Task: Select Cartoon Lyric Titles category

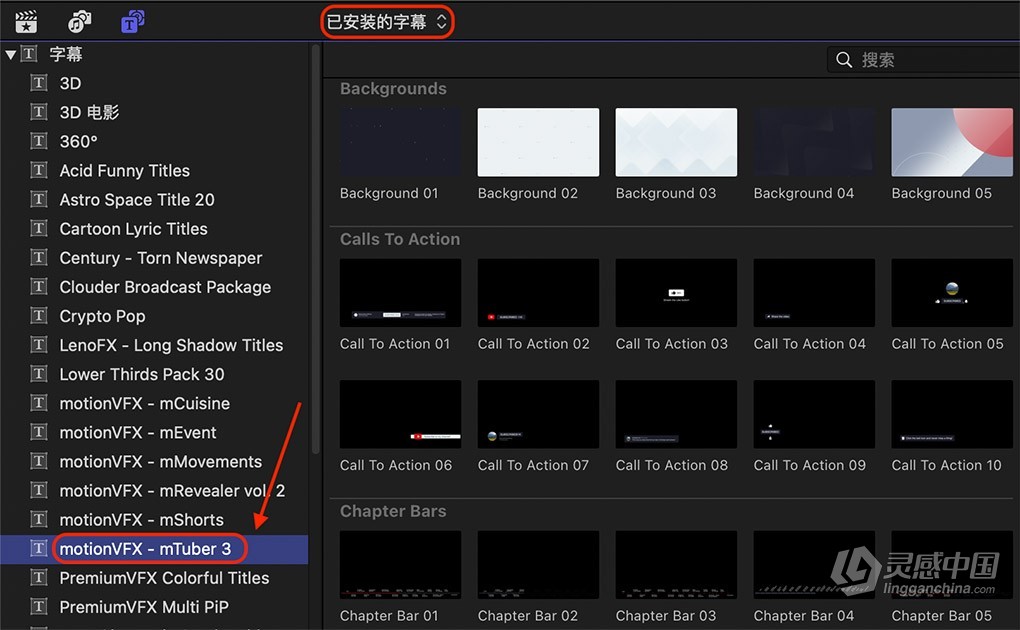Action: (133, 229)
